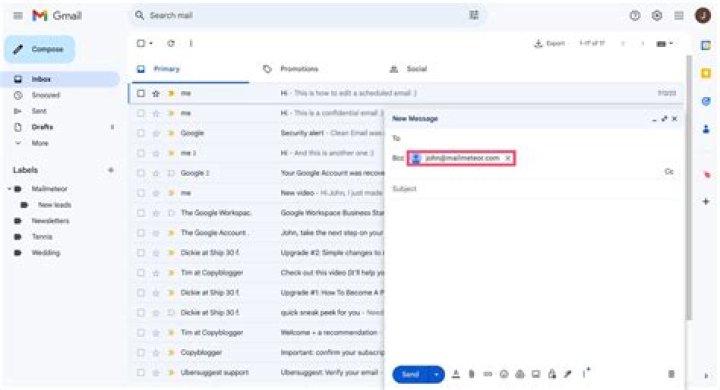Open the select-all checkbox dropdown
The image size is (720, 390).
pos(151,43)
